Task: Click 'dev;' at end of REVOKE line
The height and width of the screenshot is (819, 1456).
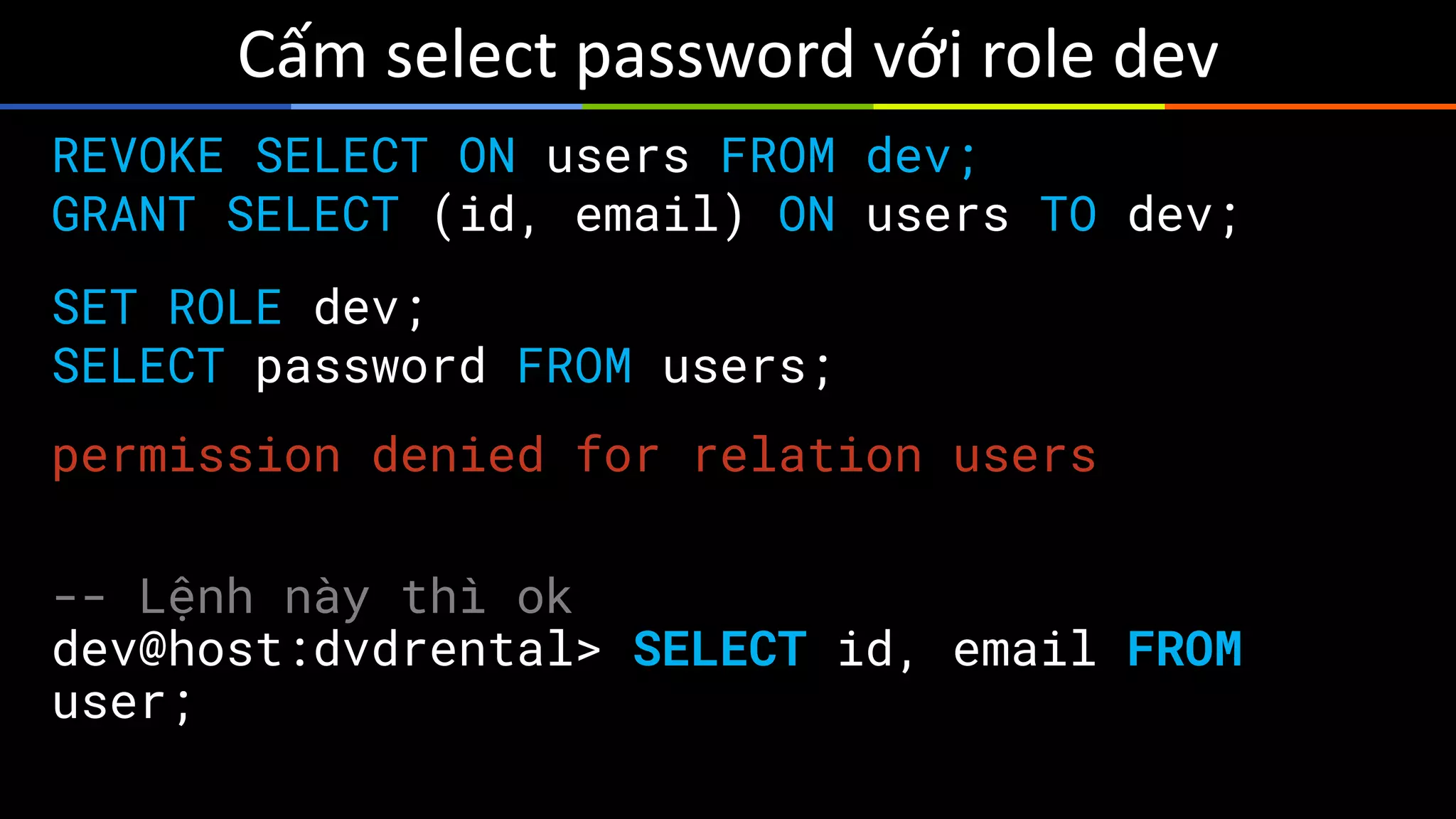Action: click(922, 156)
